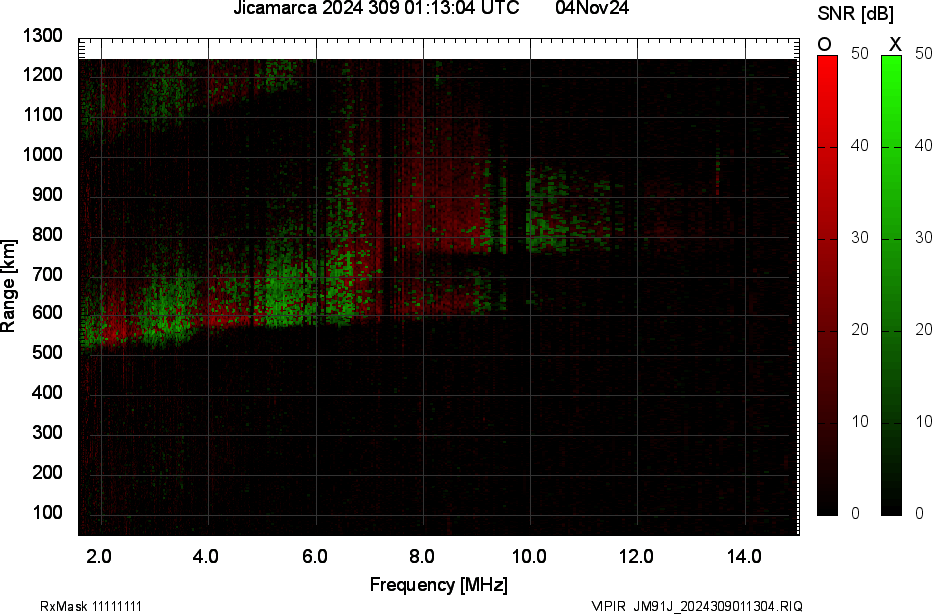The image size is (932, 614).
Task: Click the green X-mode SNR color bar
Action: pyautogui.click(x=891, y=285)
